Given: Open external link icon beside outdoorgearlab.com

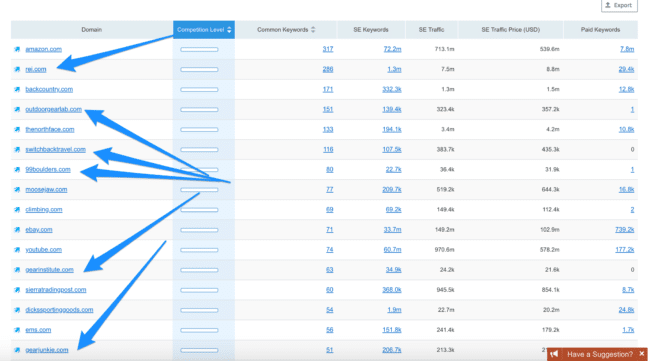Looking at the screenshot, I should pos(17,109).
